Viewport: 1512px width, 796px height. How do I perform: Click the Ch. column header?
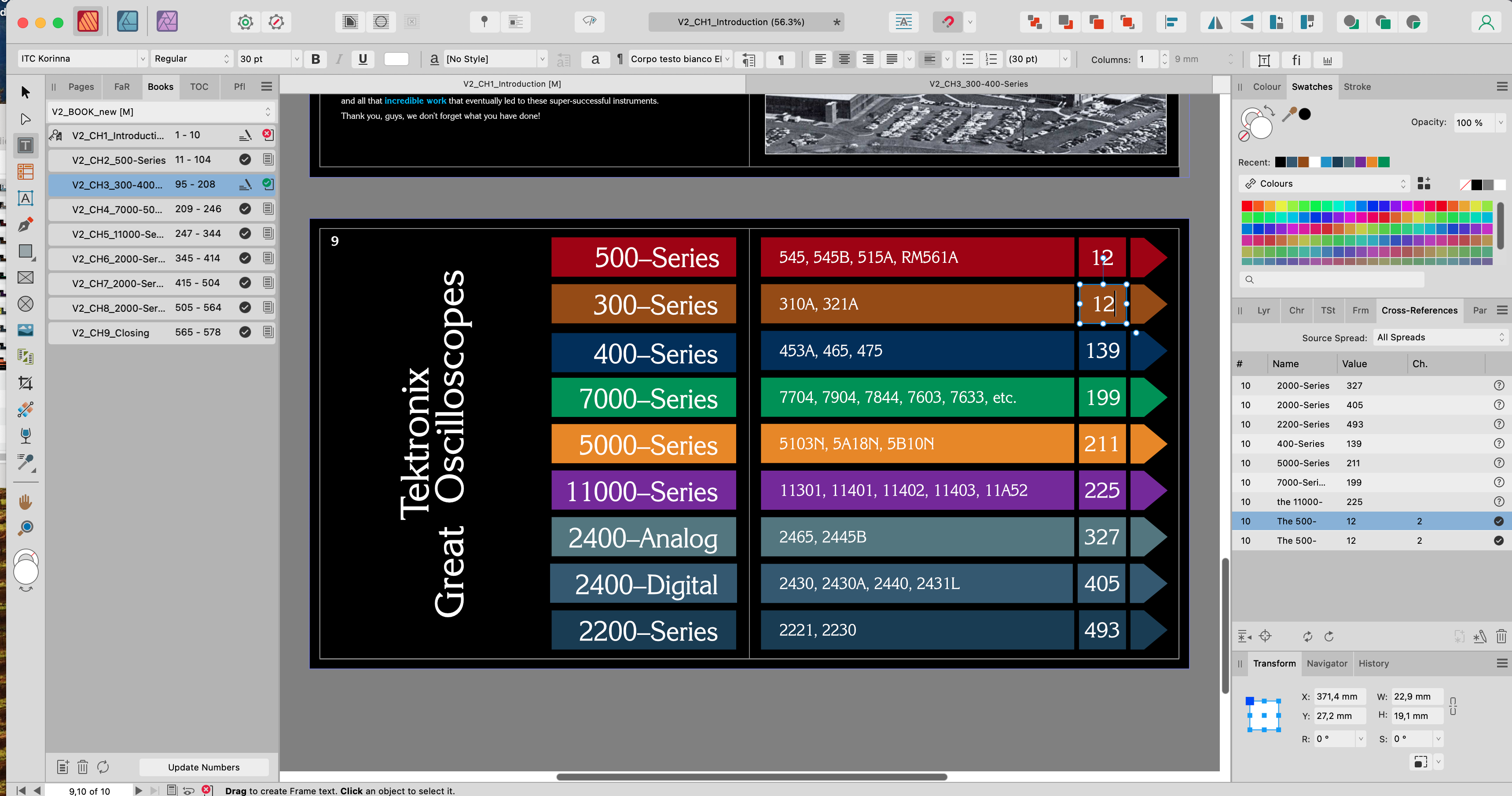coord(1420,364)
